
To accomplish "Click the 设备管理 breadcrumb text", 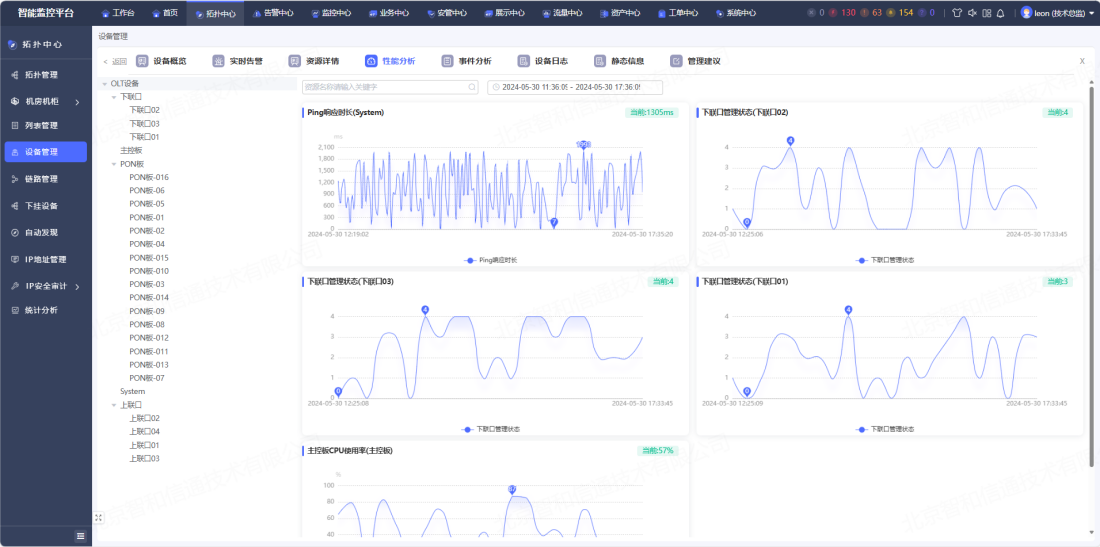I will [113, 36].
